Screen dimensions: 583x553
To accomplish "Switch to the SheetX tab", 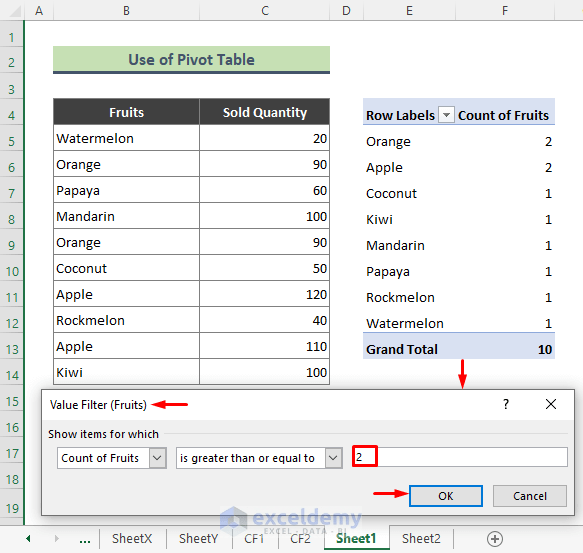I will pyautogui.click(x=132, y=538).
